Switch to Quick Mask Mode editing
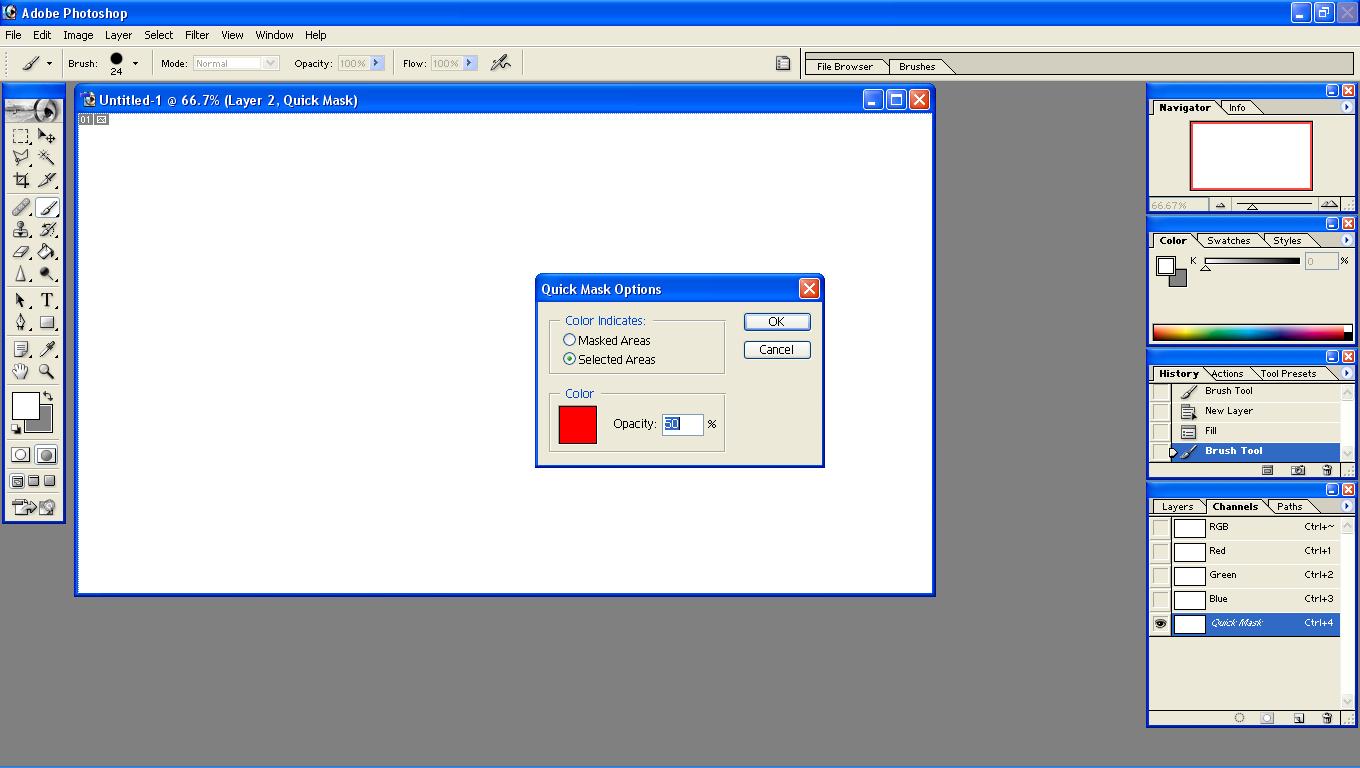 (46, 455)
